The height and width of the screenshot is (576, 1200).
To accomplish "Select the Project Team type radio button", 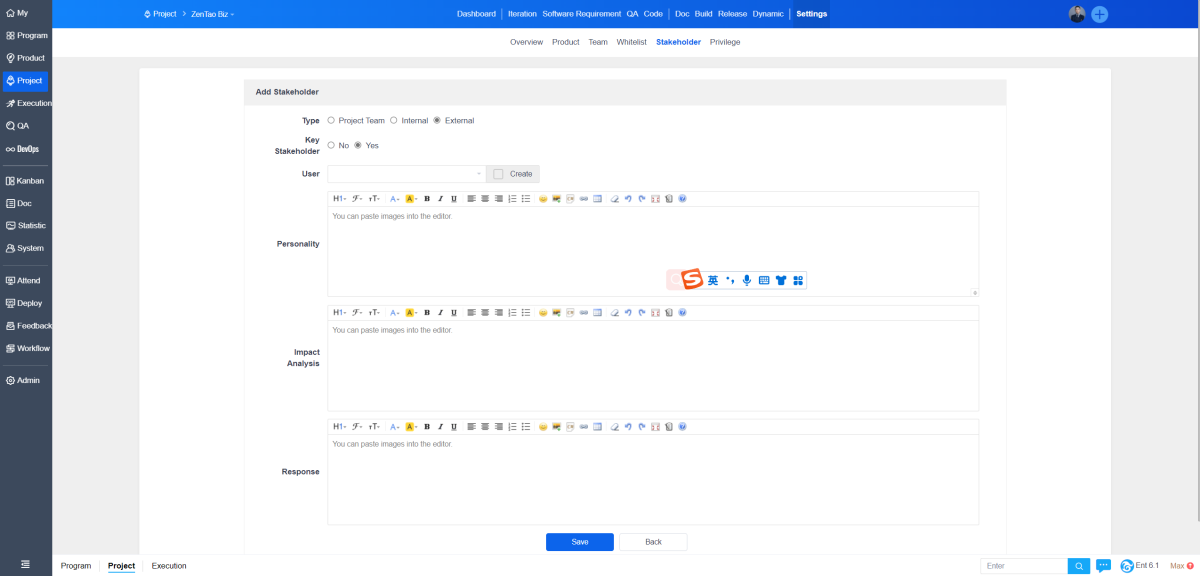I will [x=331, y=121].
